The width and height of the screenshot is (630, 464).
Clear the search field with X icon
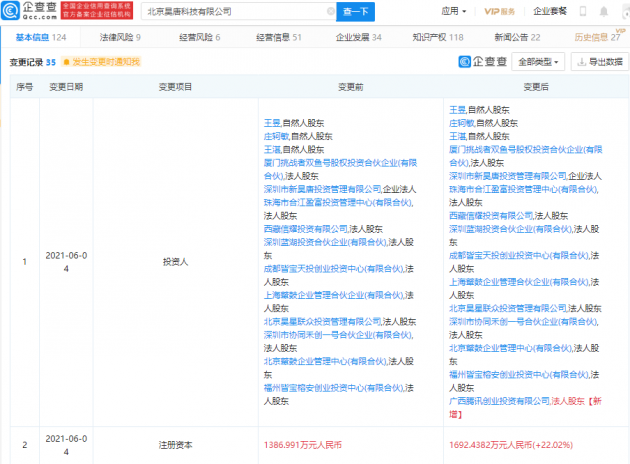[x=331, y=11]
